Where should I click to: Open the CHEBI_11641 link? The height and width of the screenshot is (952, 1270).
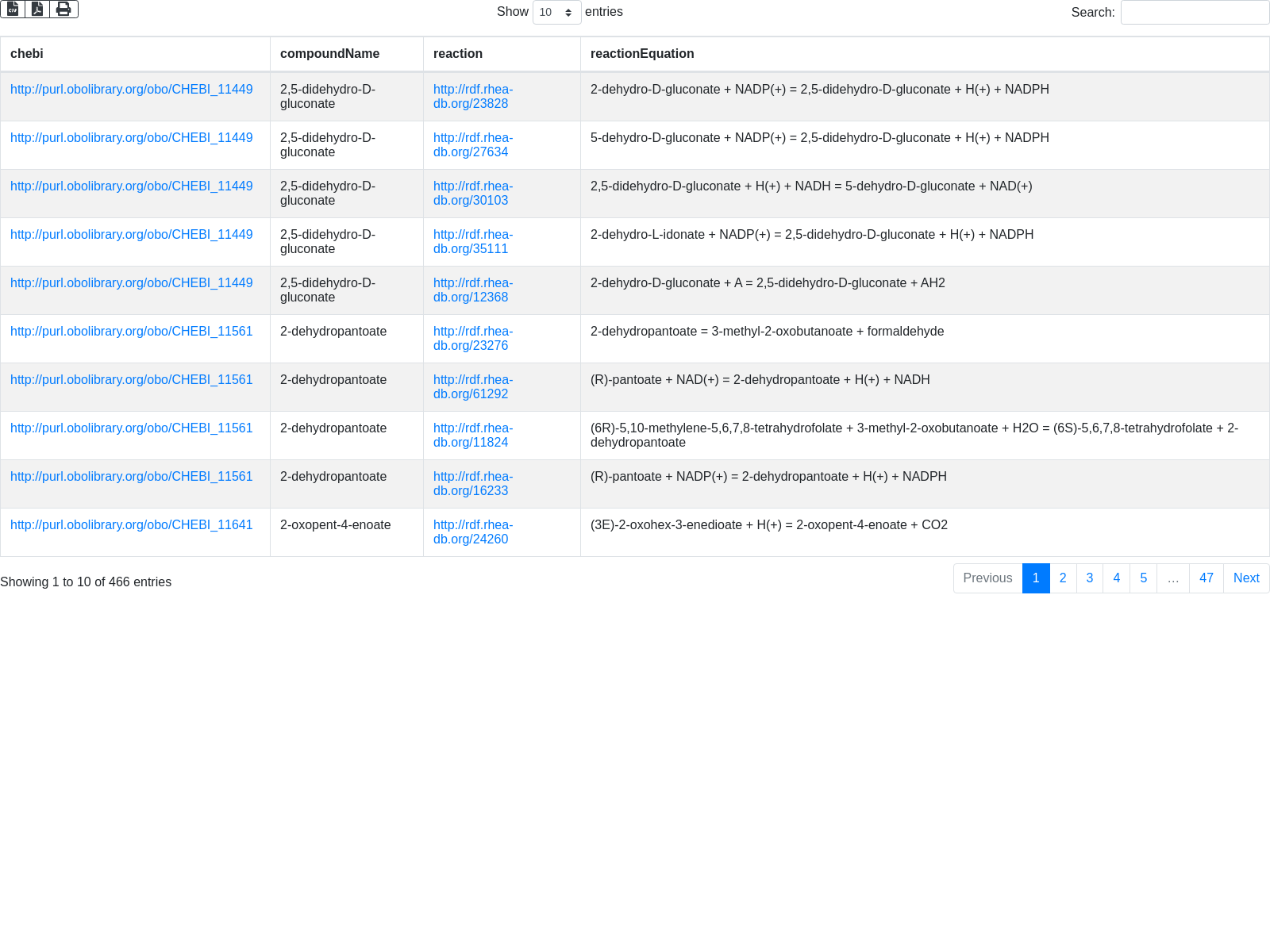(x=131, y=525)
